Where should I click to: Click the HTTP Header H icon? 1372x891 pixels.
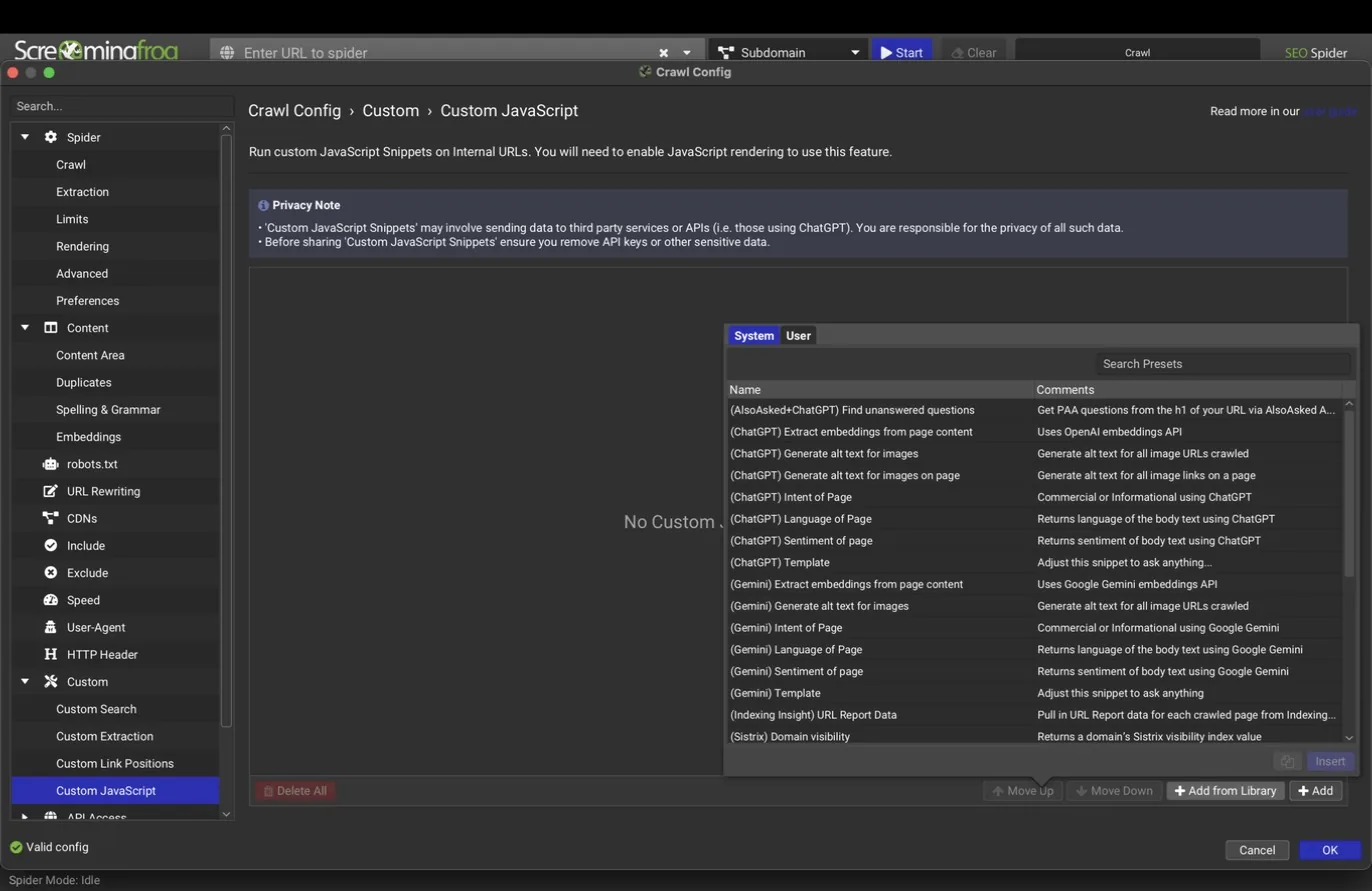coord(50,654)
